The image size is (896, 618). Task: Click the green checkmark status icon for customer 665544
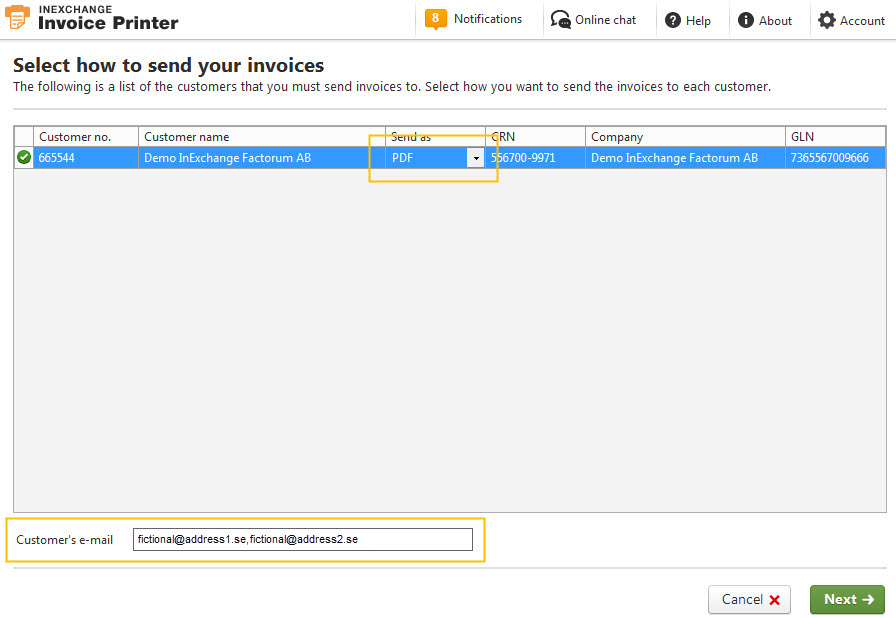(x=24, y=157)
